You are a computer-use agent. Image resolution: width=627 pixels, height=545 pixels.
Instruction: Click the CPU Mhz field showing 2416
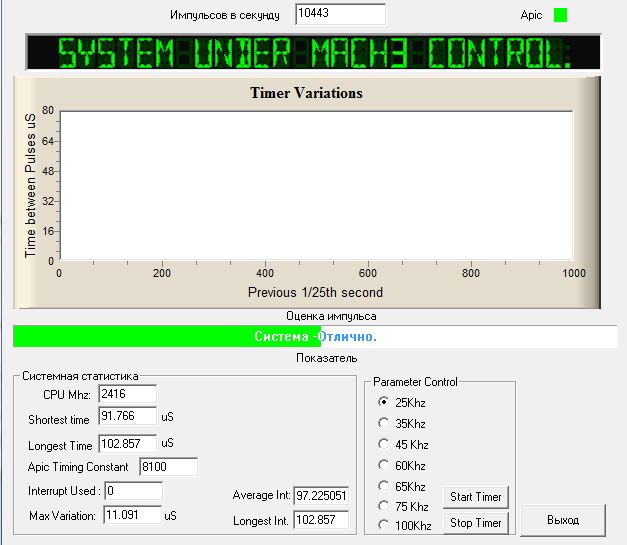click(x=128, y=394)
